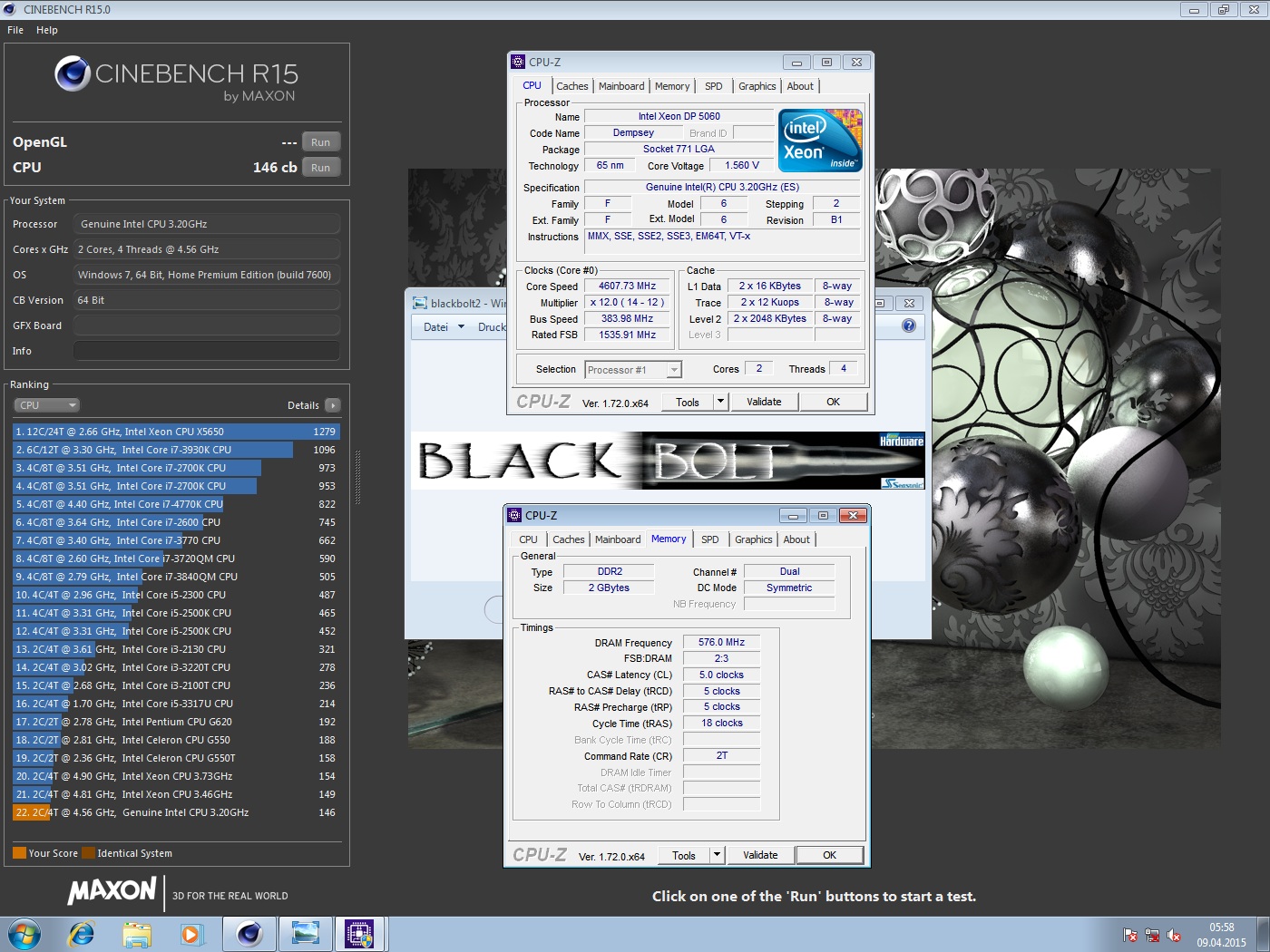Screen dimensions: 1270x952
Task: Click OK in upper CPU-Z window
Action: [833, 402]
